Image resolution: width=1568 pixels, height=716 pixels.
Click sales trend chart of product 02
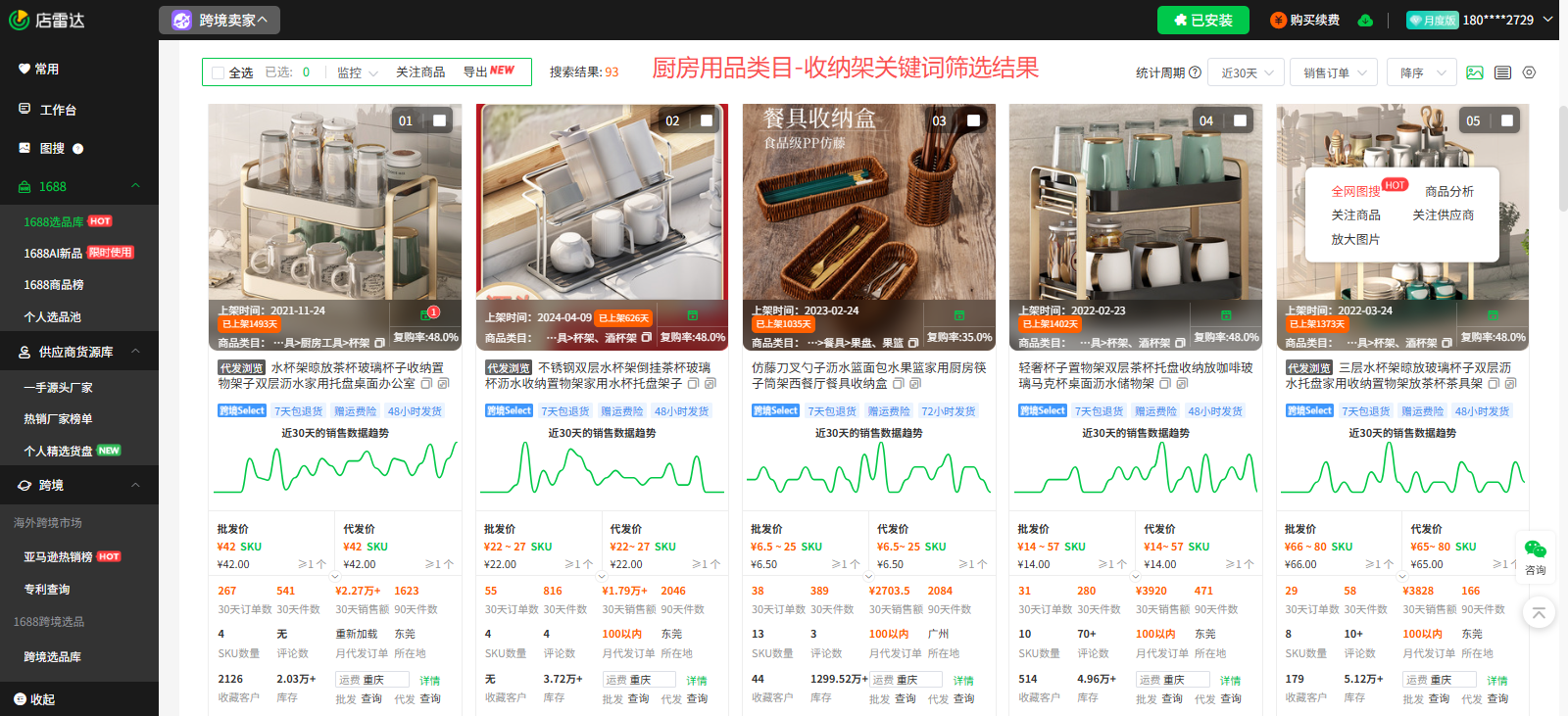click(601, 468)
